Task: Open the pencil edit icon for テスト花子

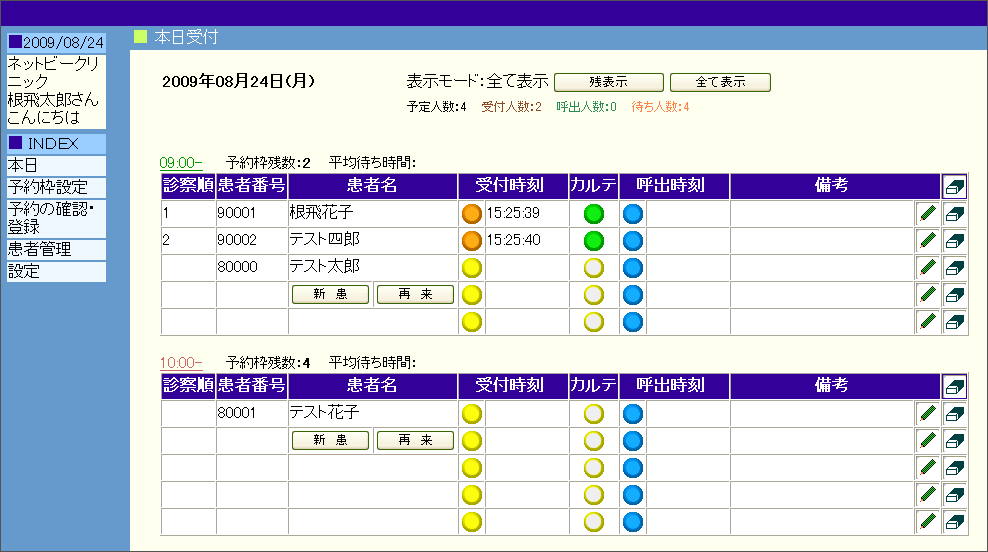Action: 927,413
